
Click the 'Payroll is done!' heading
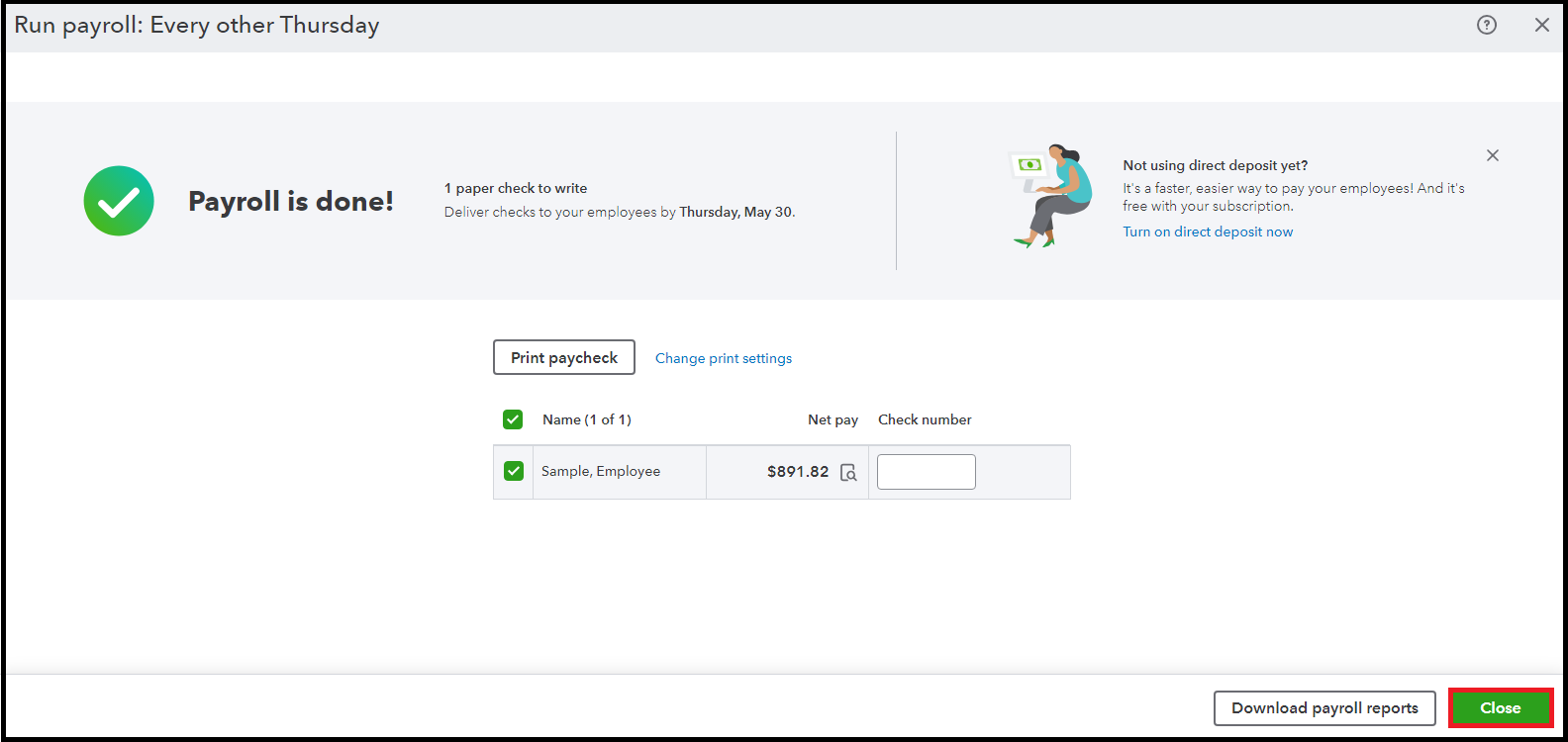coord(291,201)
